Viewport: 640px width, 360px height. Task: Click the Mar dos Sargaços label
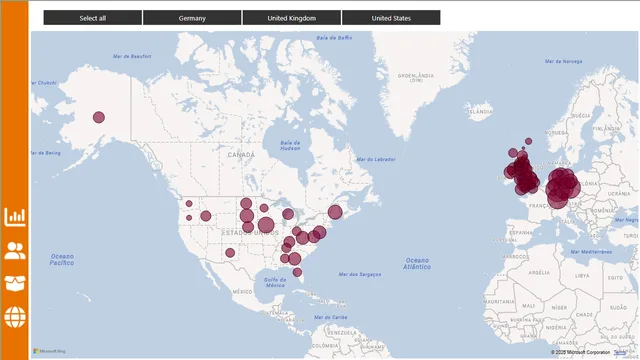click(x=360, y=274)
